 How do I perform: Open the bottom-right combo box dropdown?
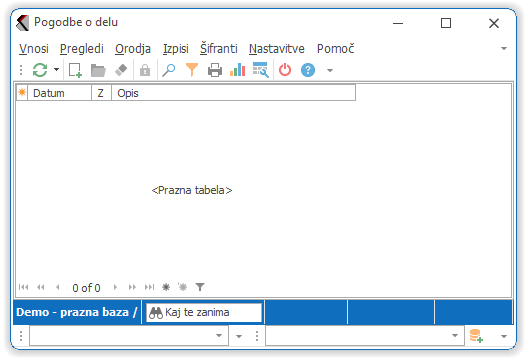pos(455,336)
